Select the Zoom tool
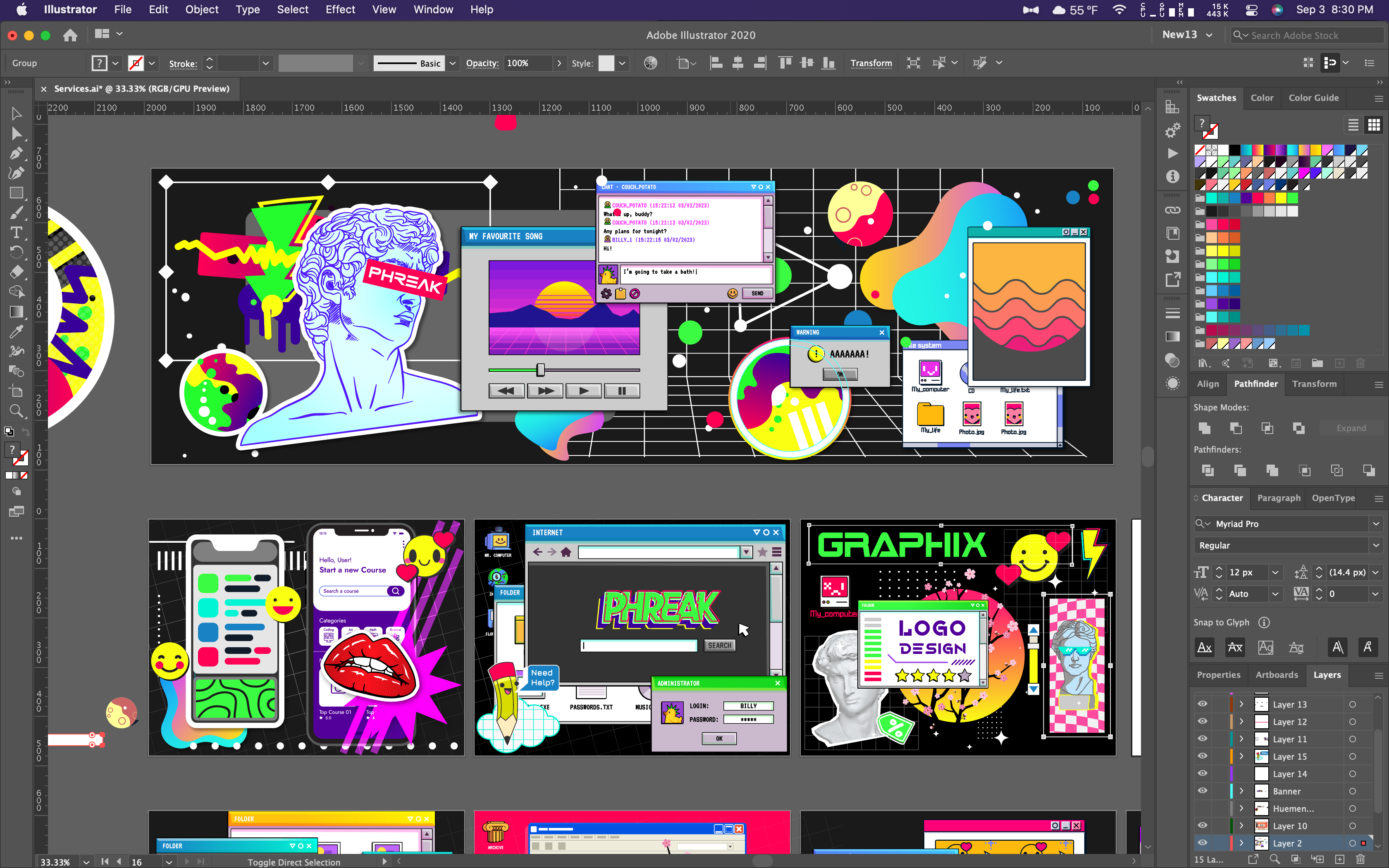This screenshot has height=868, width=1389. pyautogui.click(x=16, y=411)
